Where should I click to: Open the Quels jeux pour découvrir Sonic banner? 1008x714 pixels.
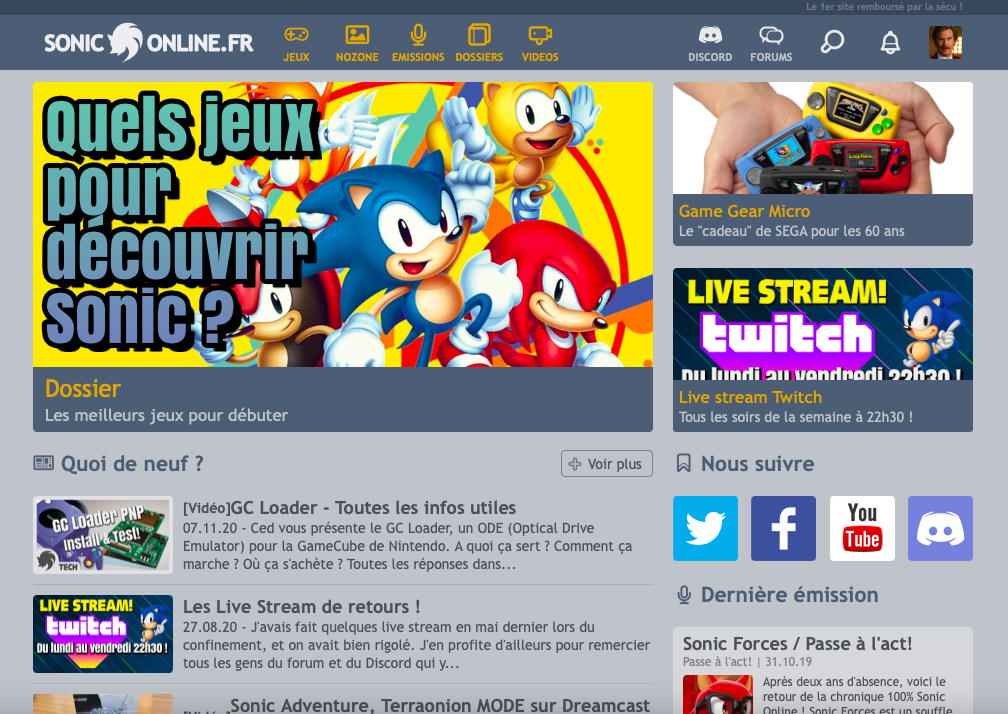pos(343,224)
